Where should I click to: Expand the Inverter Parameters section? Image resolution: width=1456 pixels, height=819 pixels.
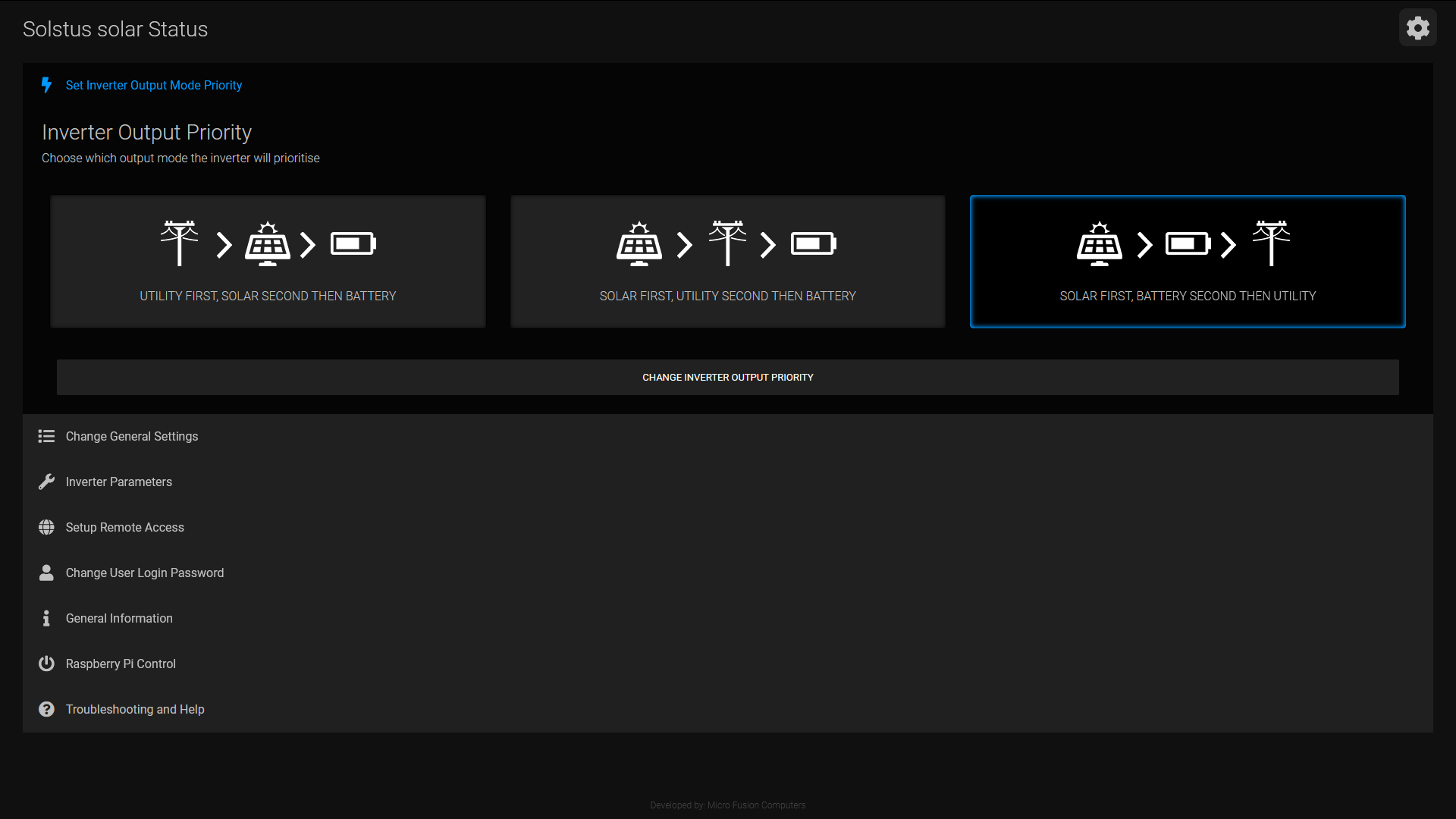[118, 481]
